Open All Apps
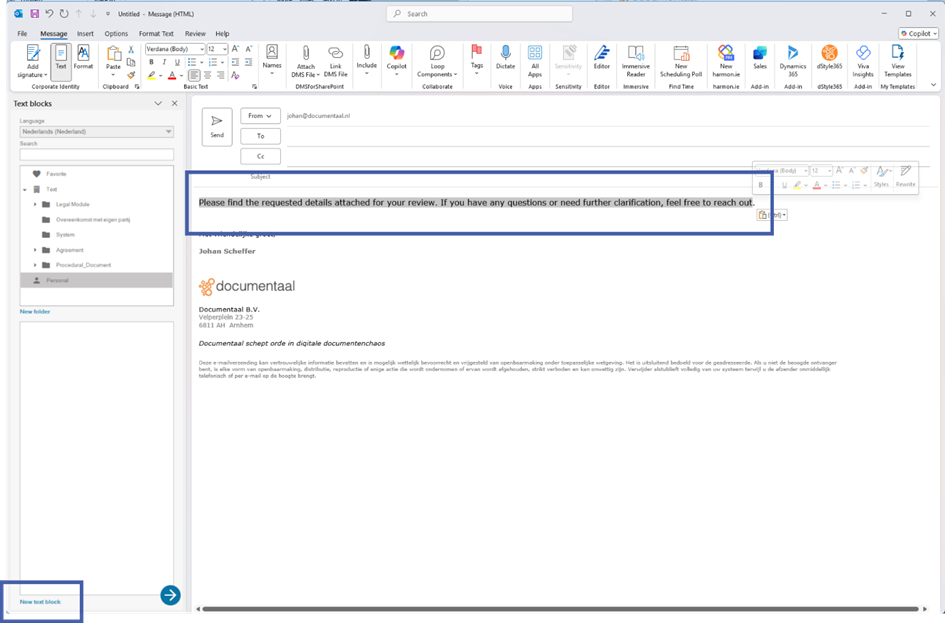This screenshot has width=945, height=623. tap(535, 61)
